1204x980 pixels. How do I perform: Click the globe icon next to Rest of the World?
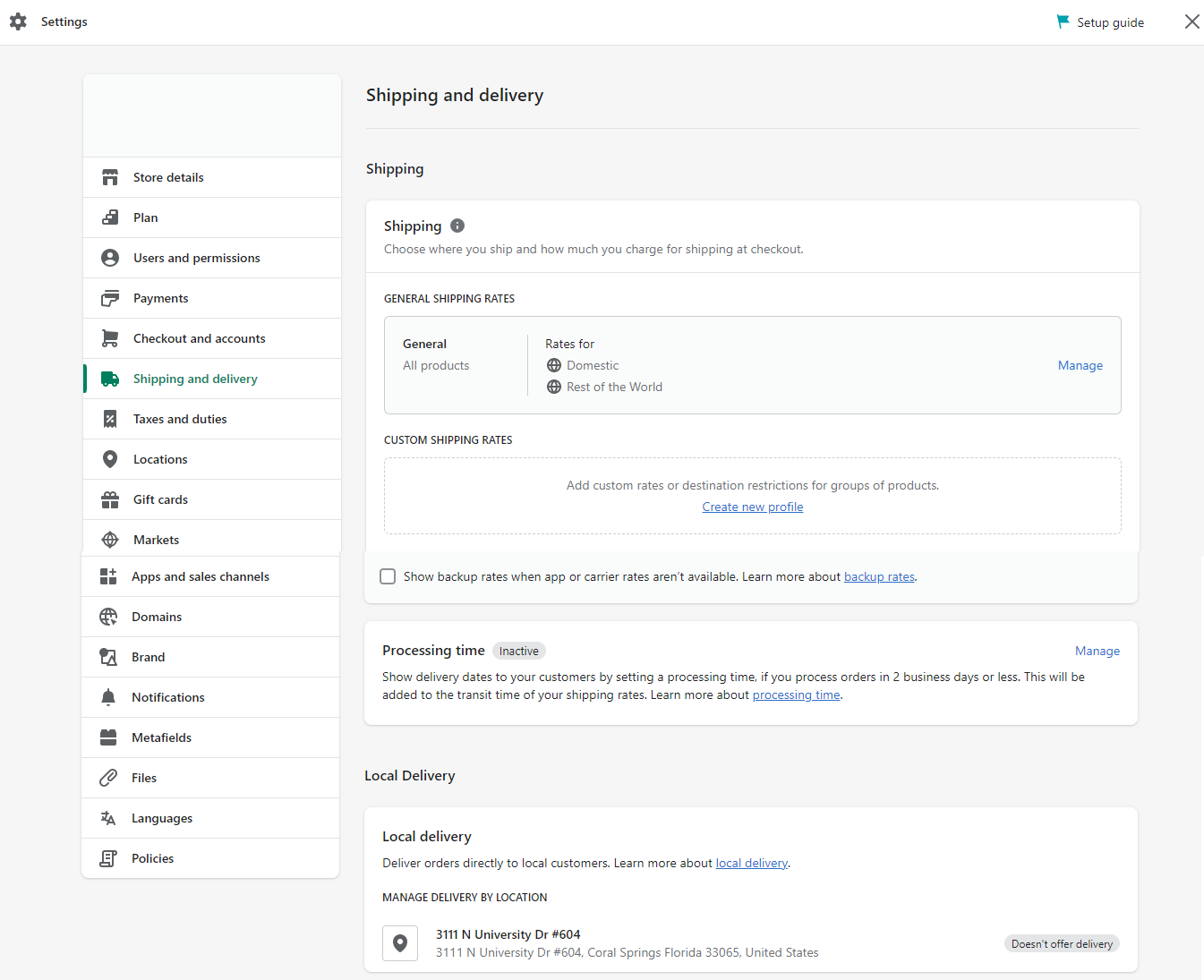click(554, 387)
